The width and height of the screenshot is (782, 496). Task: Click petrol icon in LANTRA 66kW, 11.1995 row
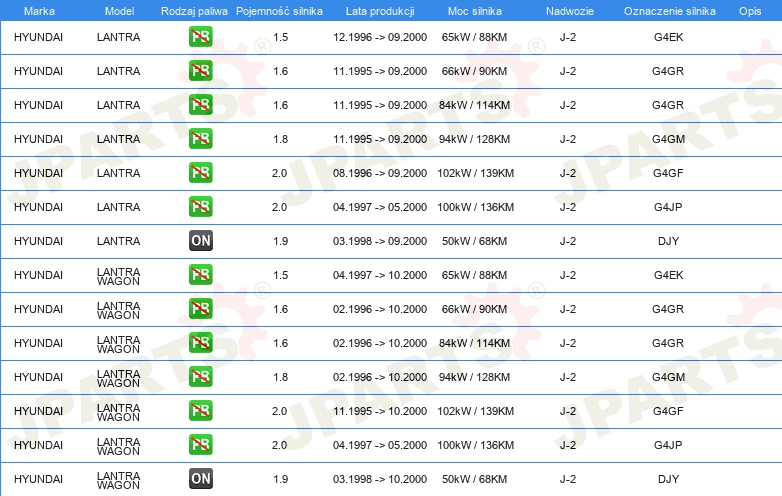click(200, 71)
